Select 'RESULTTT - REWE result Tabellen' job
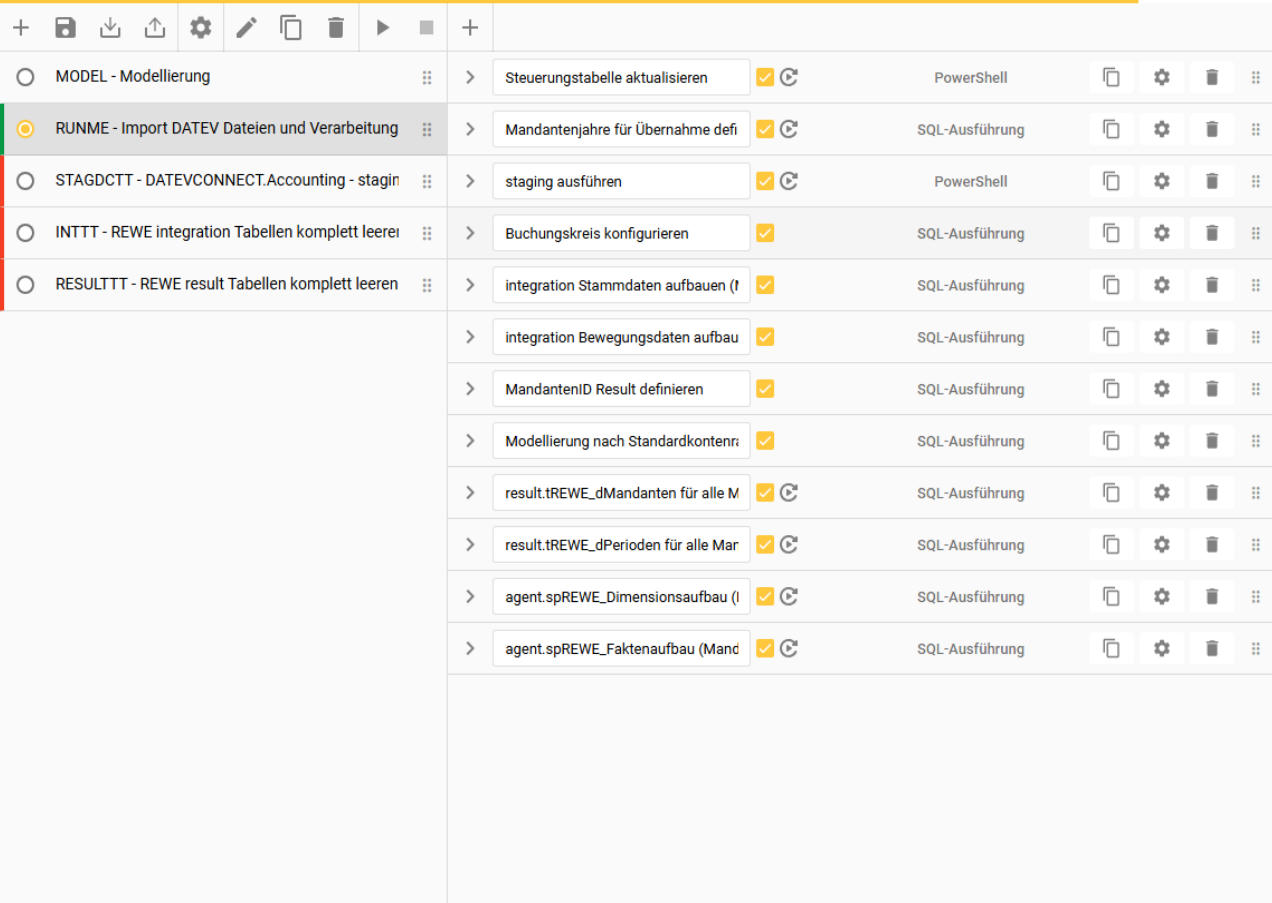 pos(227,285)
